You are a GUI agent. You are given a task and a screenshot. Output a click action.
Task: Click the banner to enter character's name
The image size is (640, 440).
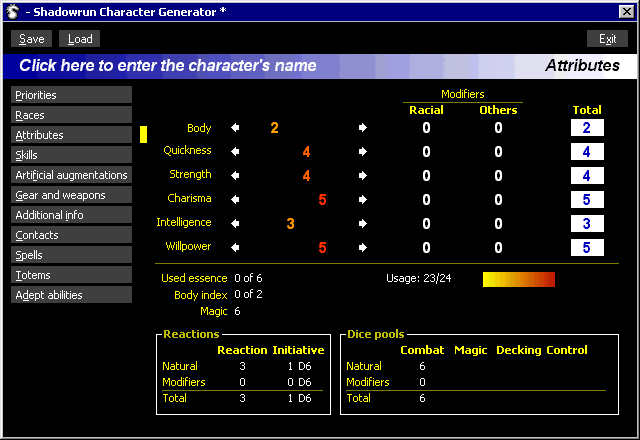(x=168, y=66)
